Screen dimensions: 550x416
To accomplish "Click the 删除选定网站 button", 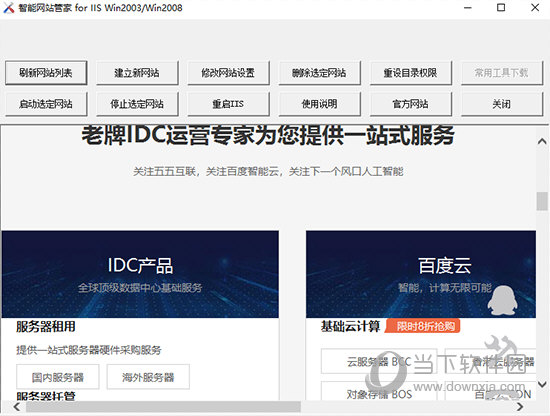I will [x=320, y=73].
